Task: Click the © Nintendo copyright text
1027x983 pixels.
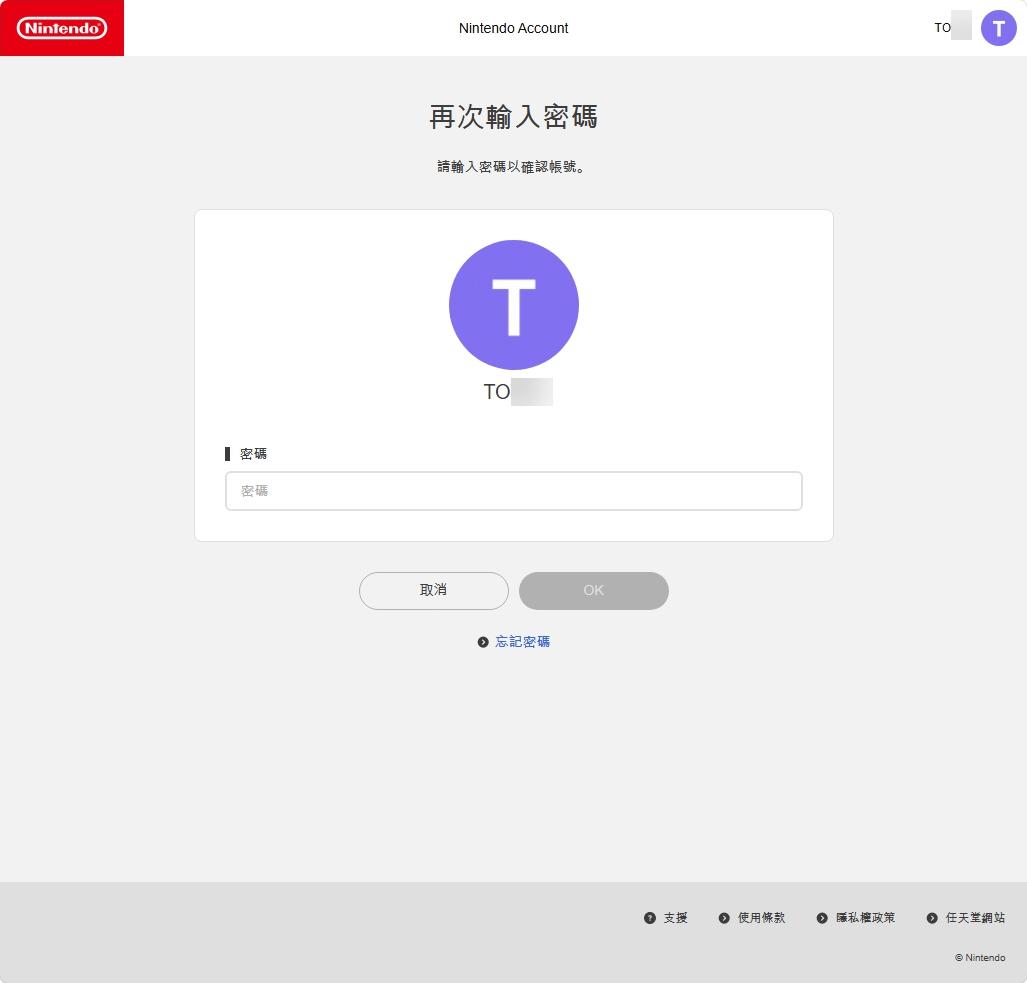Action: click(x=978, y=957)
